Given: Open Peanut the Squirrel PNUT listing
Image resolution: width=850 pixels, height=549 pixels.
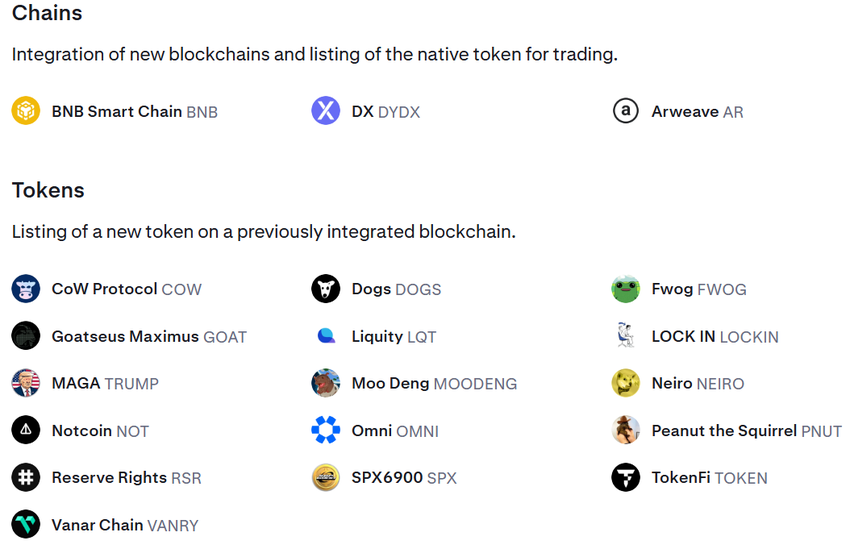Looking at the screenshot, I should [x=746, y=431].
